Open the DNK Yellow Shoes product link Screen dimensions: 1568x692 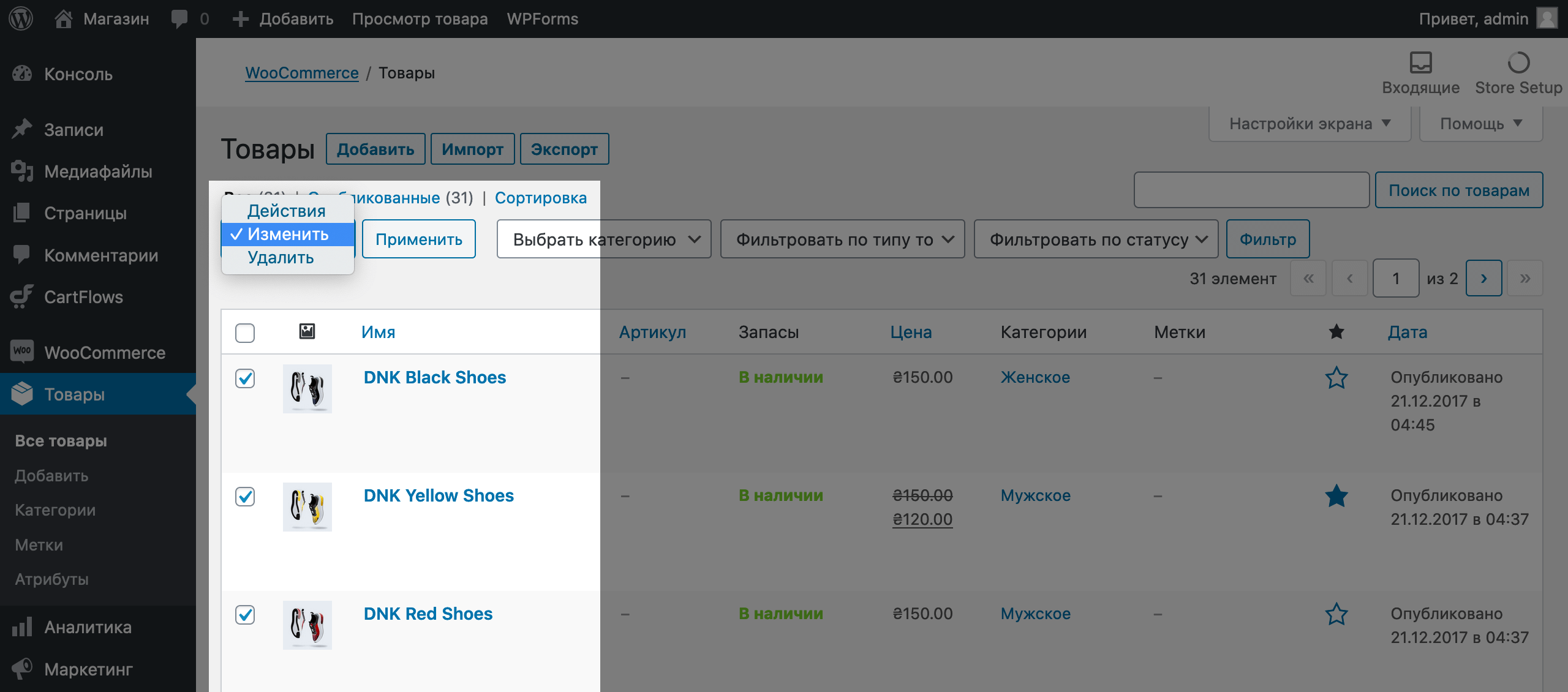(439, 495)
